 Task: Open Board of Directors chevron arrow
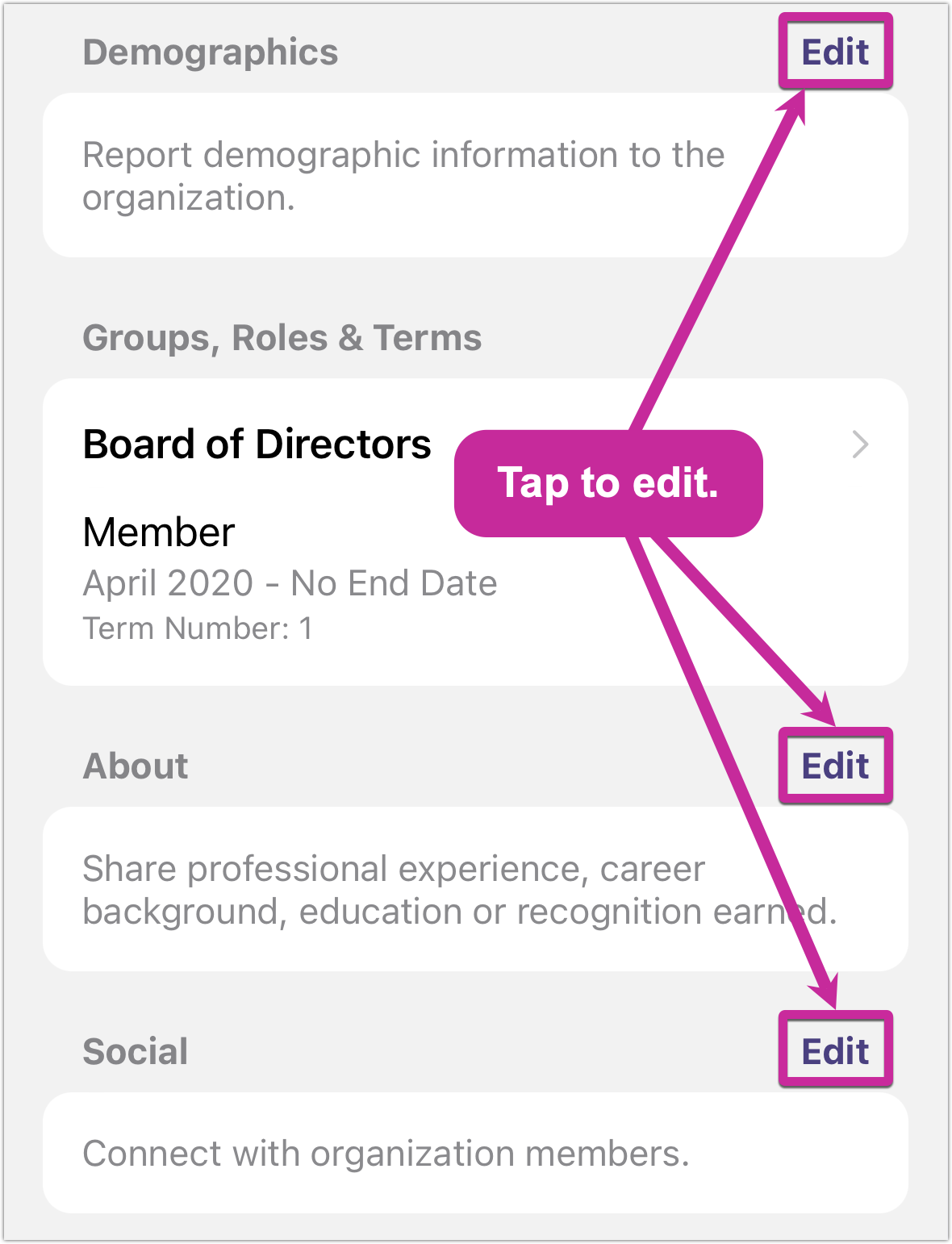tap(861, 445)
